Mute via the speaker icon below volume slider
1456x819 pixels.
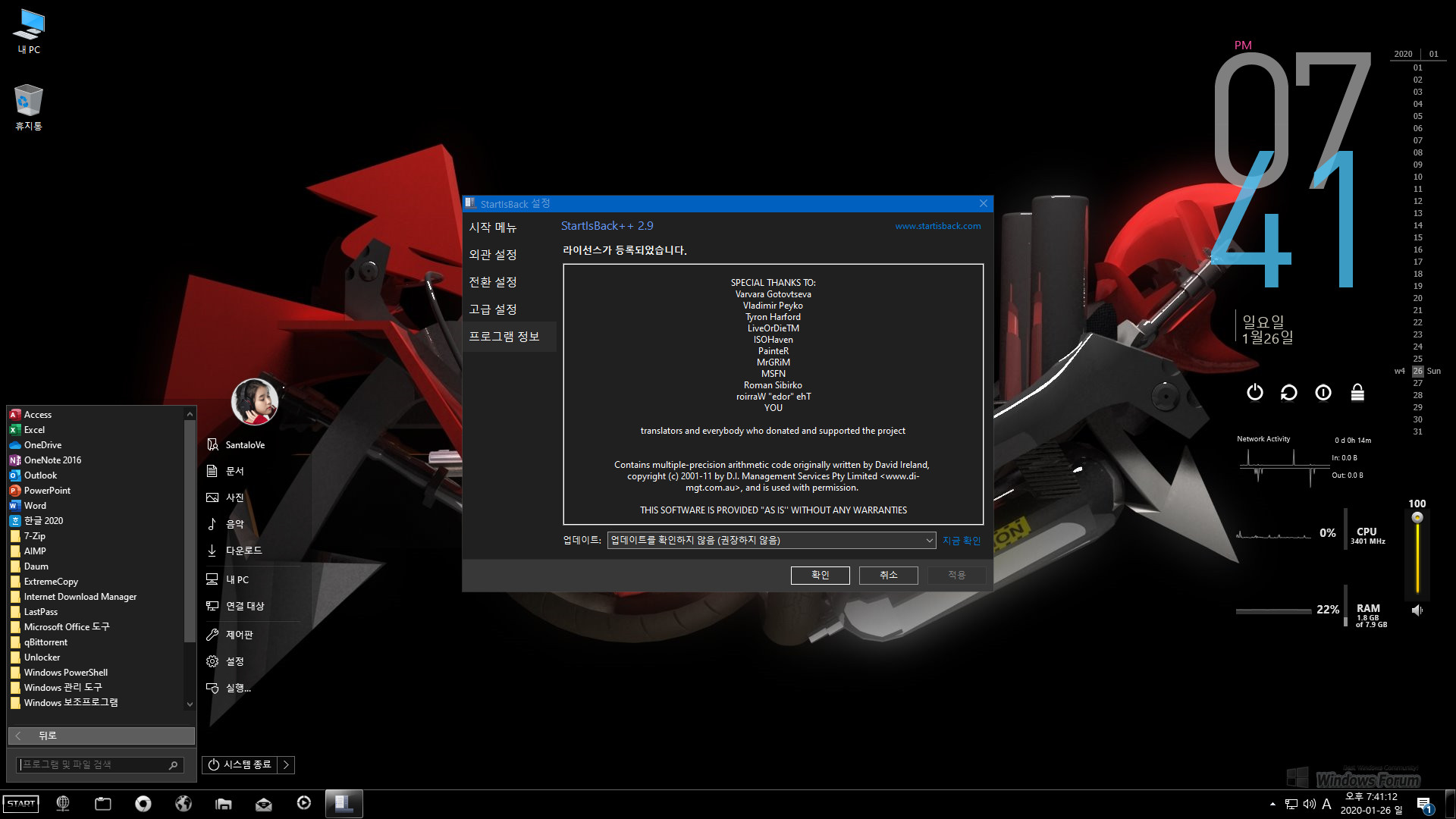pos(1417,610)
